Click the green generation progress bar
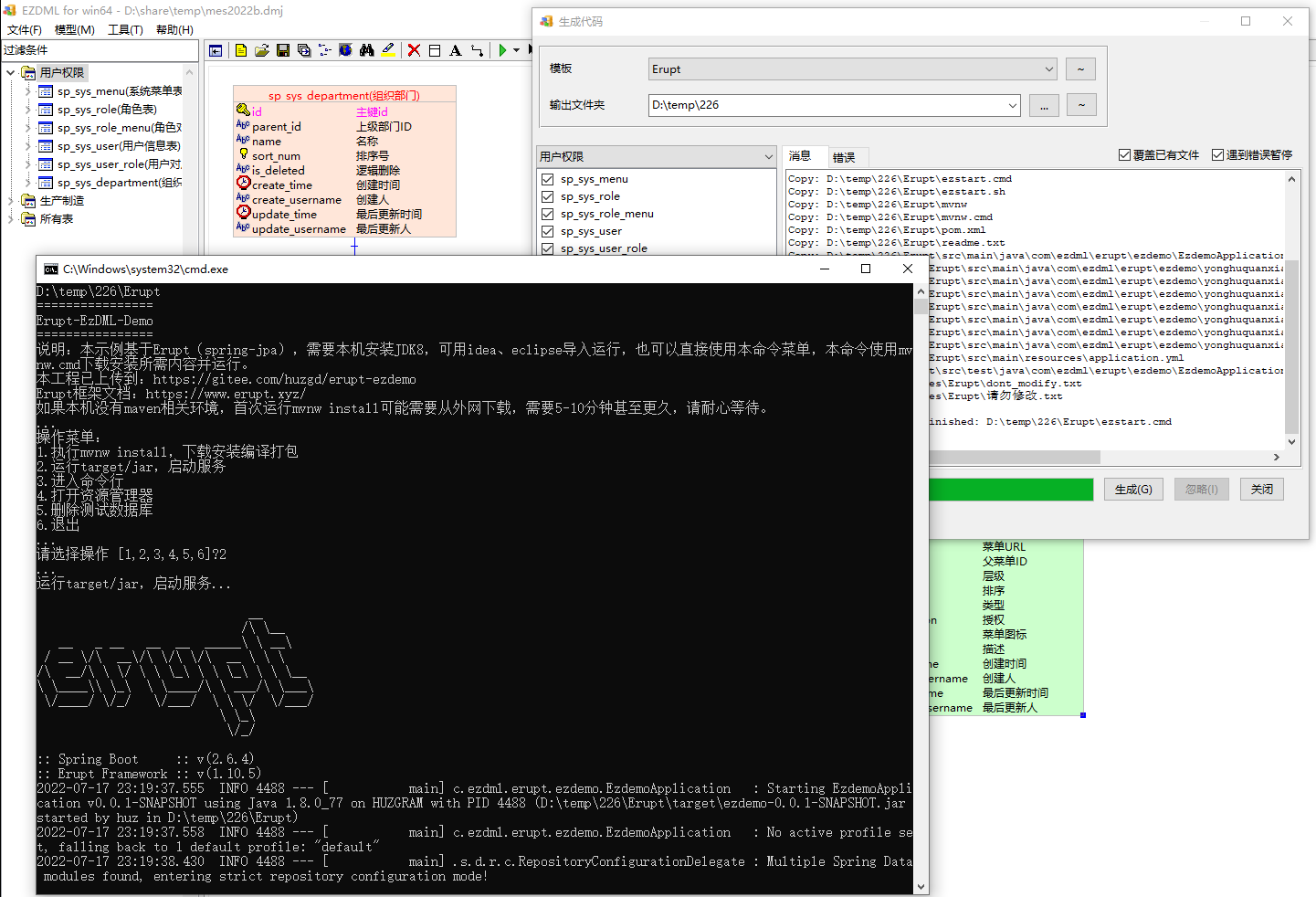 (1011, 490)
